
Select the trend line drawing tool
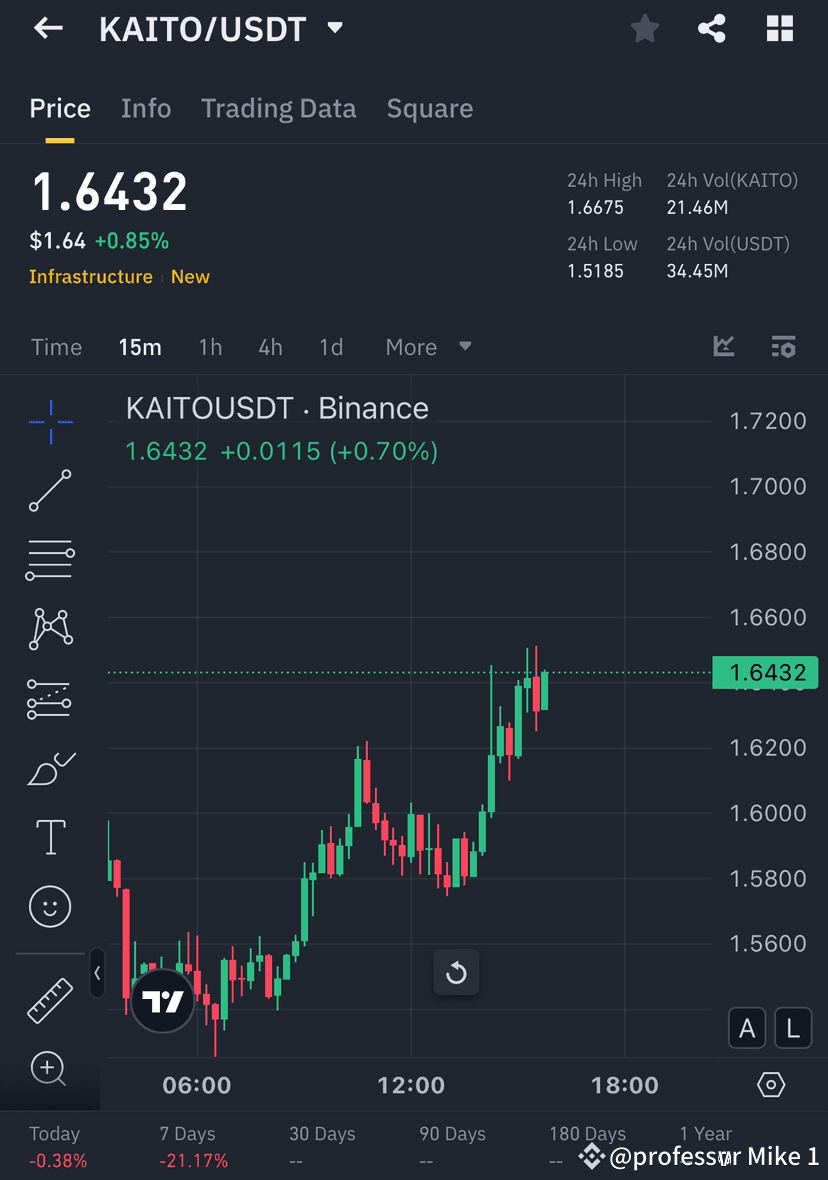tap(49, 490)
